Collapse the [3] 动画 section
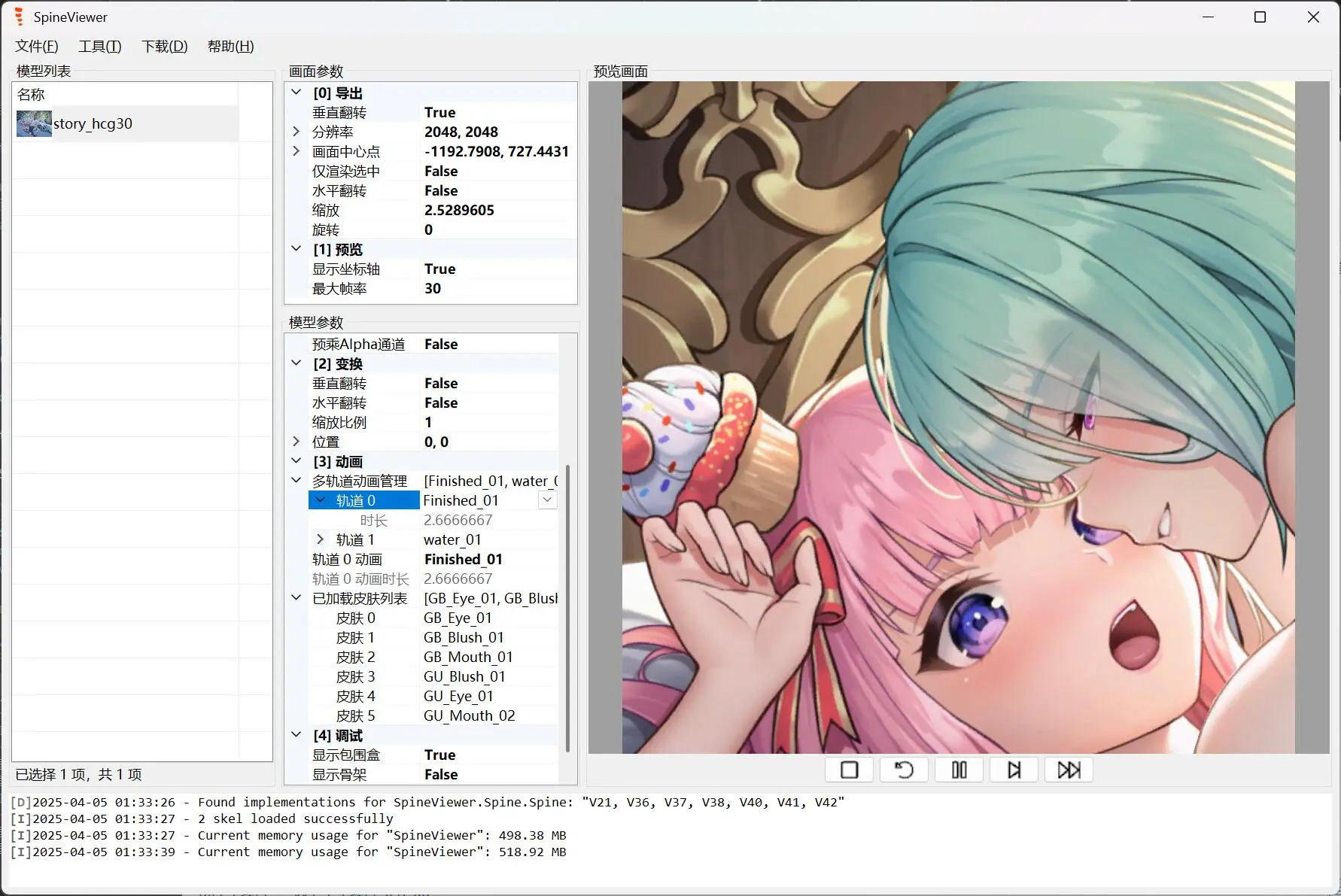 click(x=296, y=461)
